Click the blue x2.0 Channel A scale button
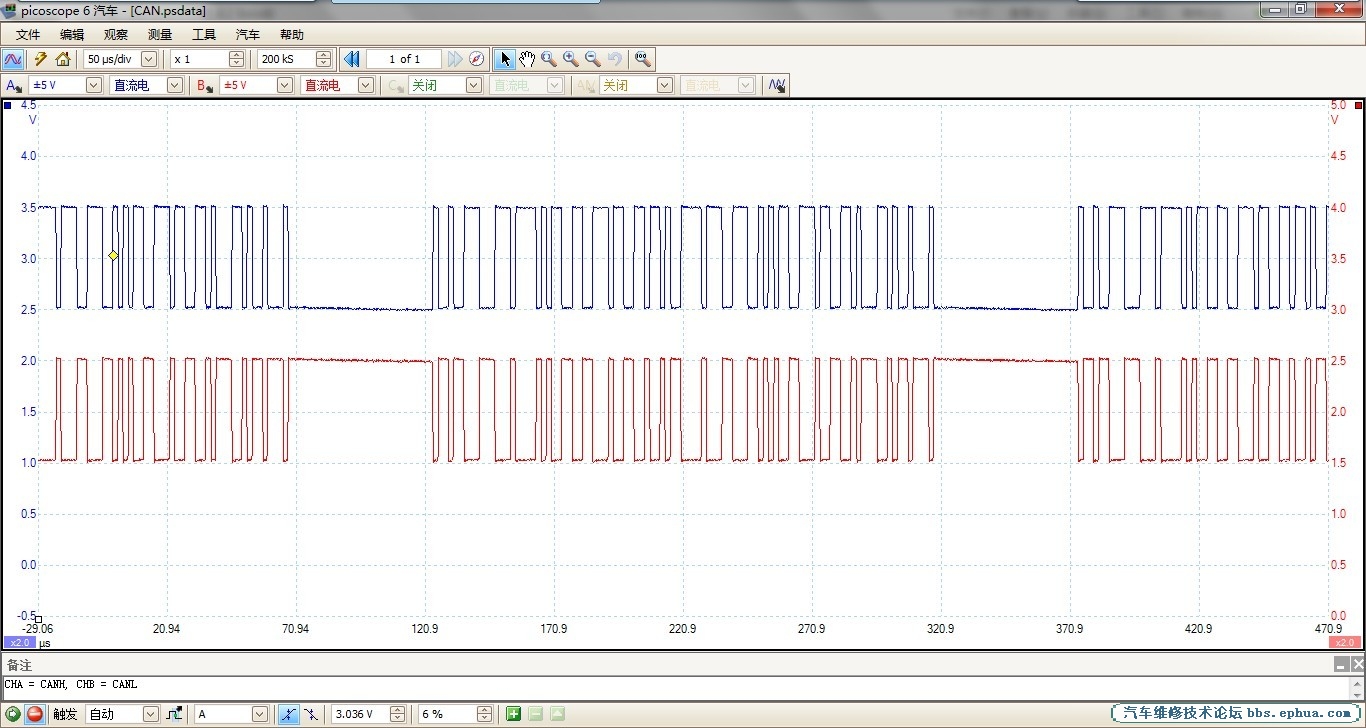Screen dimensions: 1366x728 tap(19, 642)
